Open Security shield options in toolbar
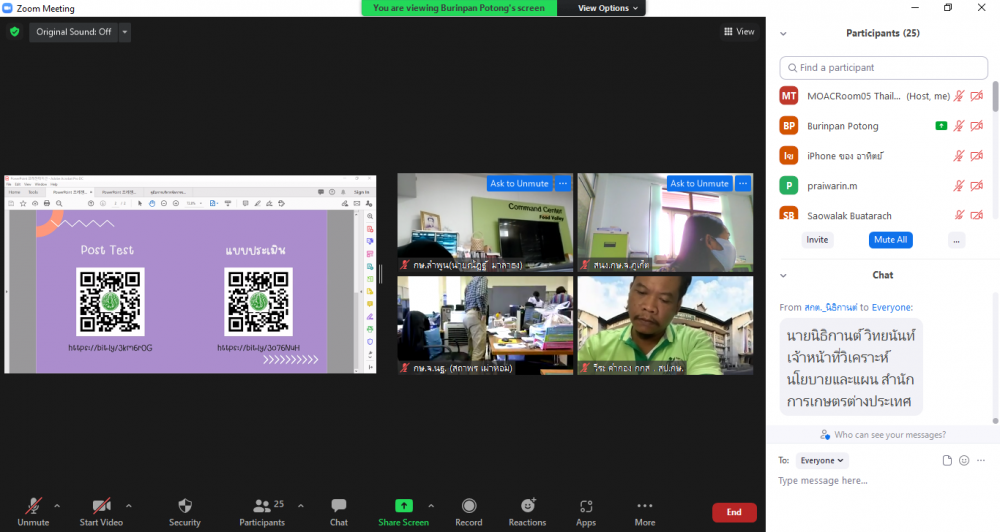Image resolution: width=1000 pixels, height=532 pixels. tap(184, 511)
